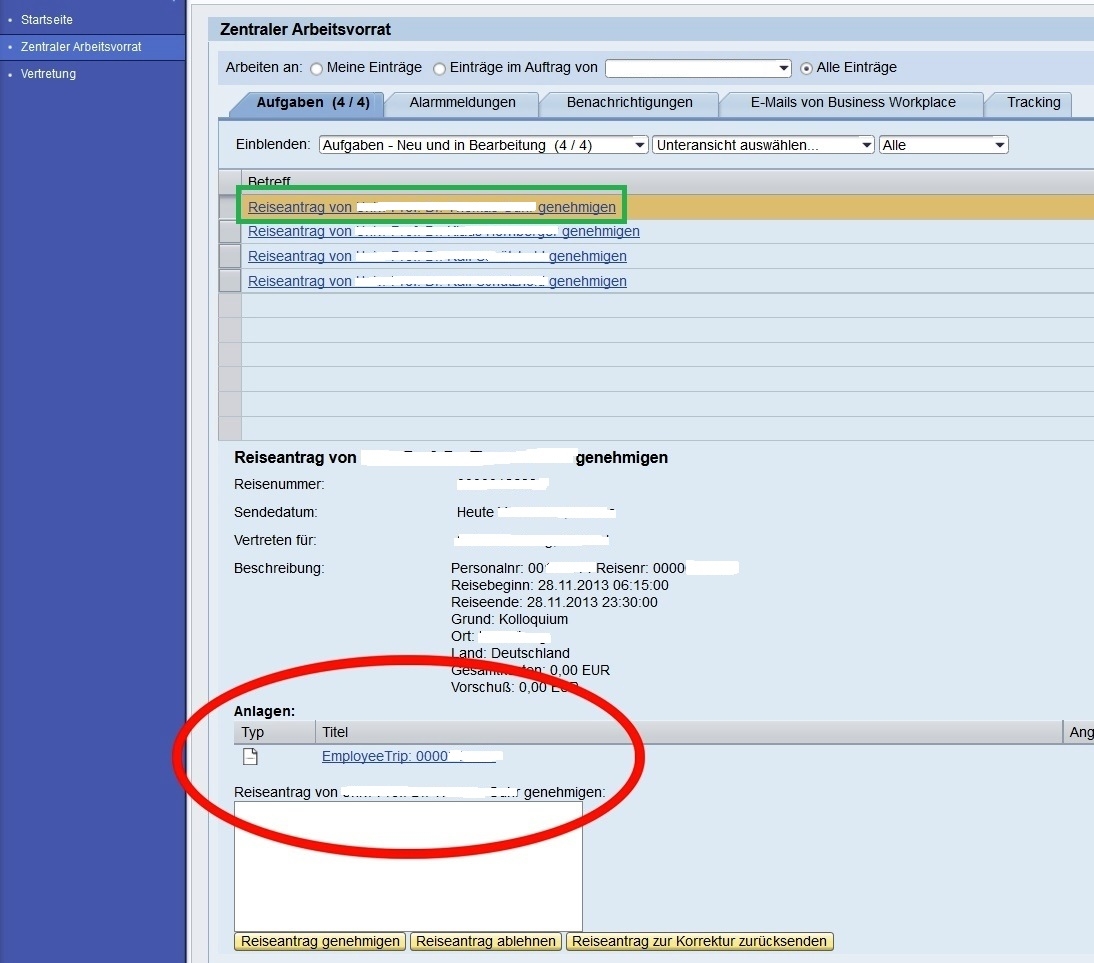The image size is (1094, 963).
Task: Select row marker of the second task row
Action: click(x=230, y=231)
